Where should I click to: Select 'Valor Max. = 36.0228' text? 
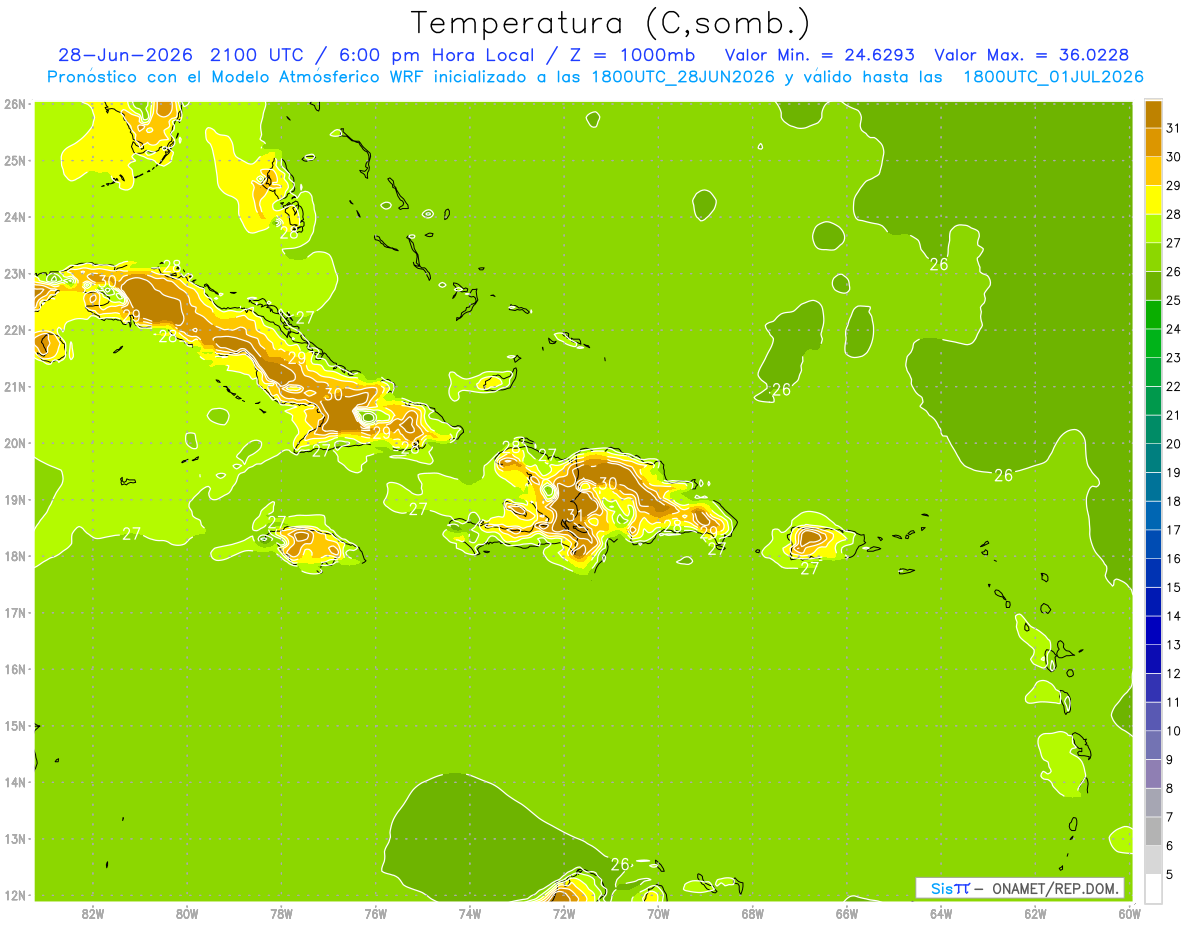tap(1032, 55)
